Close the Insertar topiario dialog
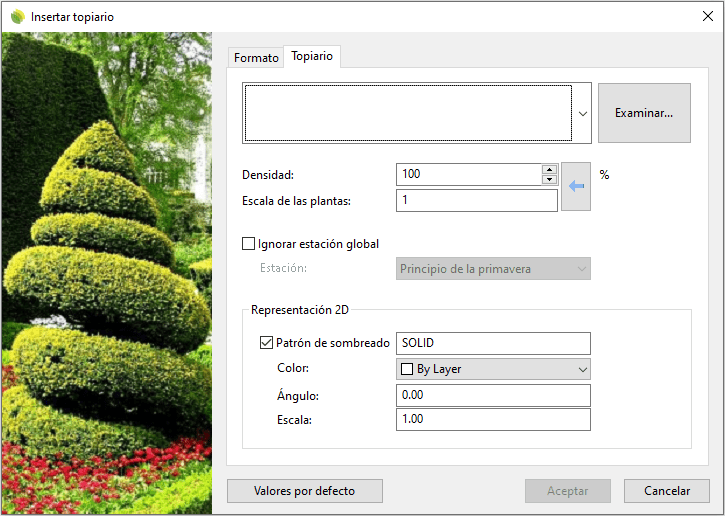The height and width of the screenshot is (516, 725). [707, 16]
